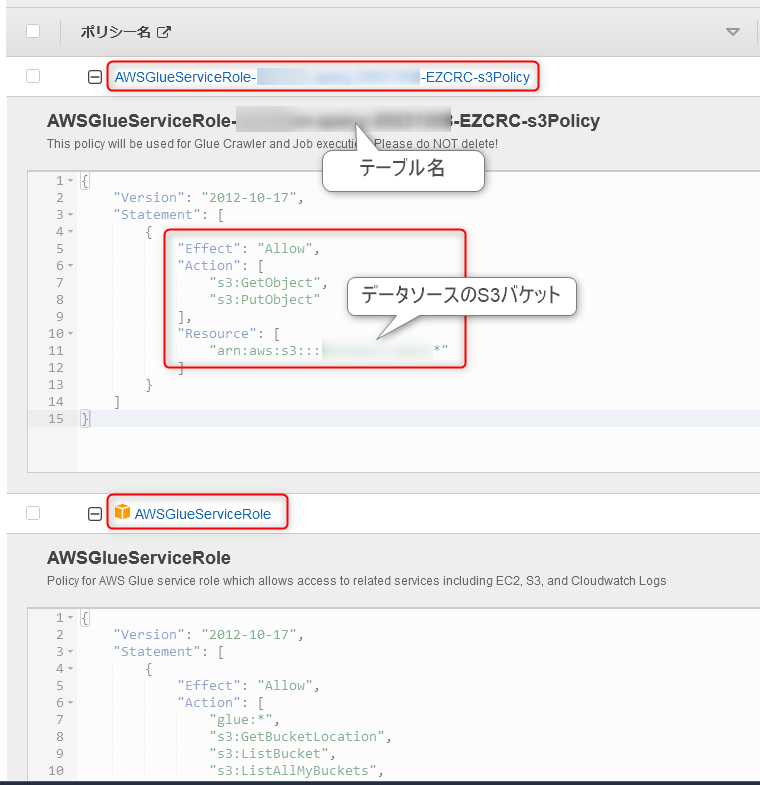The width and height of the screenshot is (760, 785).
Task: Fold line 1 in the AWSGlueServiceRole JSON editor
Action: [71, 617]
